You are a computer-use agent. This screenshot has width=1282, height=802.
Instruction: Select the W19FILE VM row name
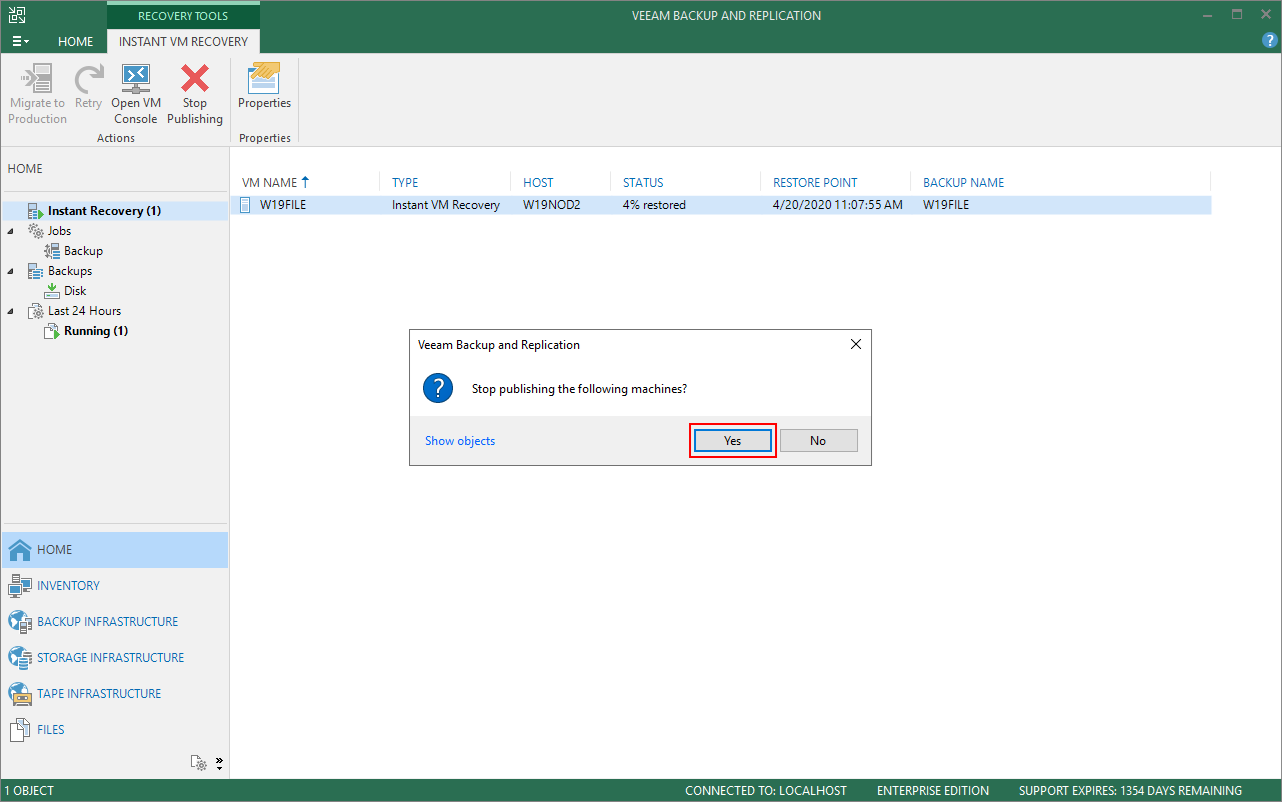point(283,205)
